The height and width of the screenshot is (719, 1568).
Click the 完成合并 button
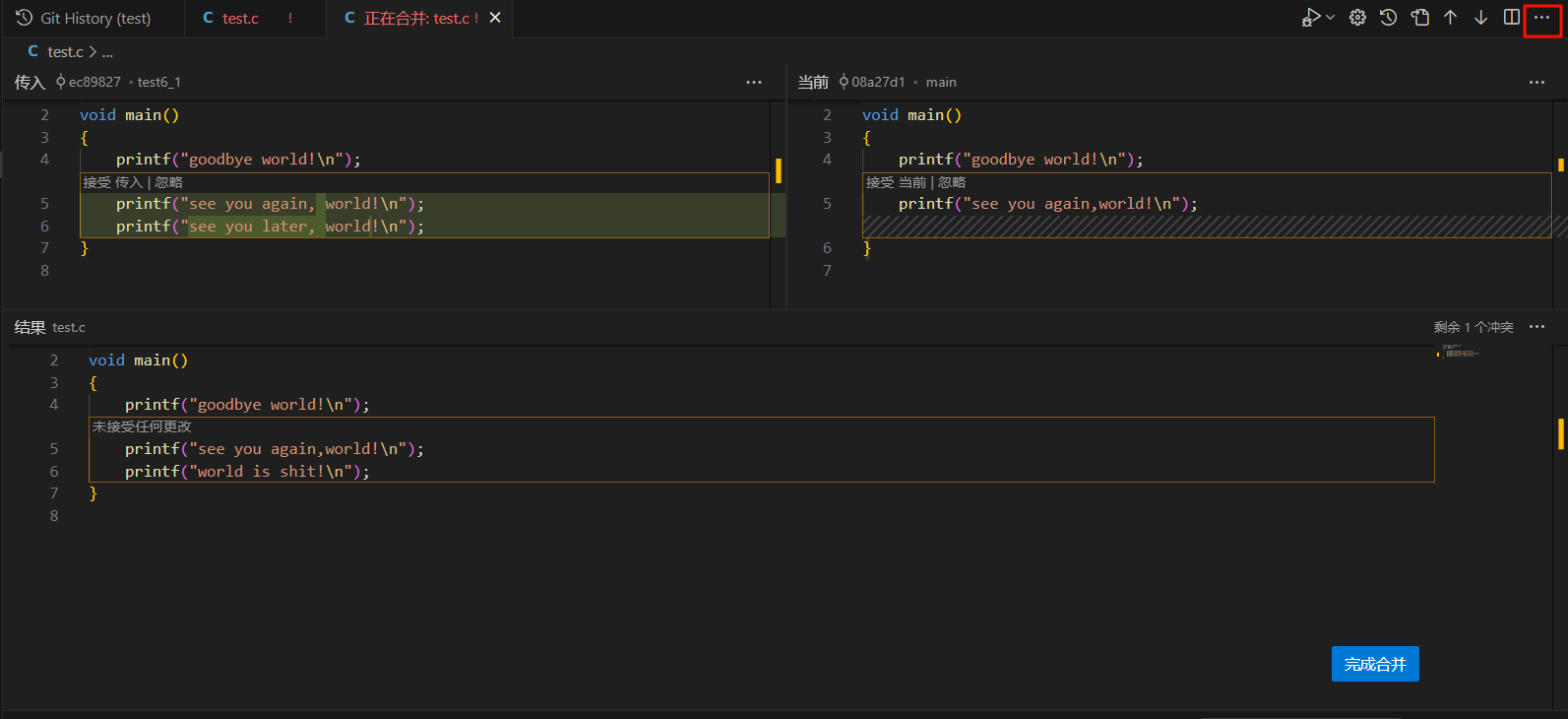[1375, 664]
